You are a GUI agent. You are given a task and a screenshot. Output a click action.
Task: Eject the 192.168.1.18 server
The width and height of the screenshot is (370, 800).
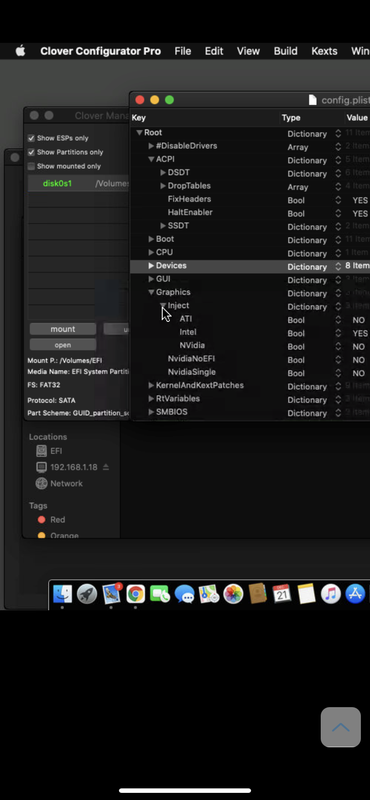[106, 467]
